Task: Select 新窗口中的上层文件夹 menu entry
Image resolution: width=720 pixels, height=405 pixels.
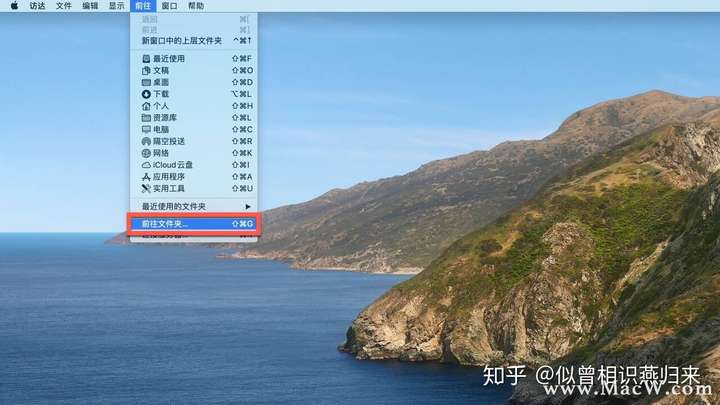Action: click(x=193, y=41)
